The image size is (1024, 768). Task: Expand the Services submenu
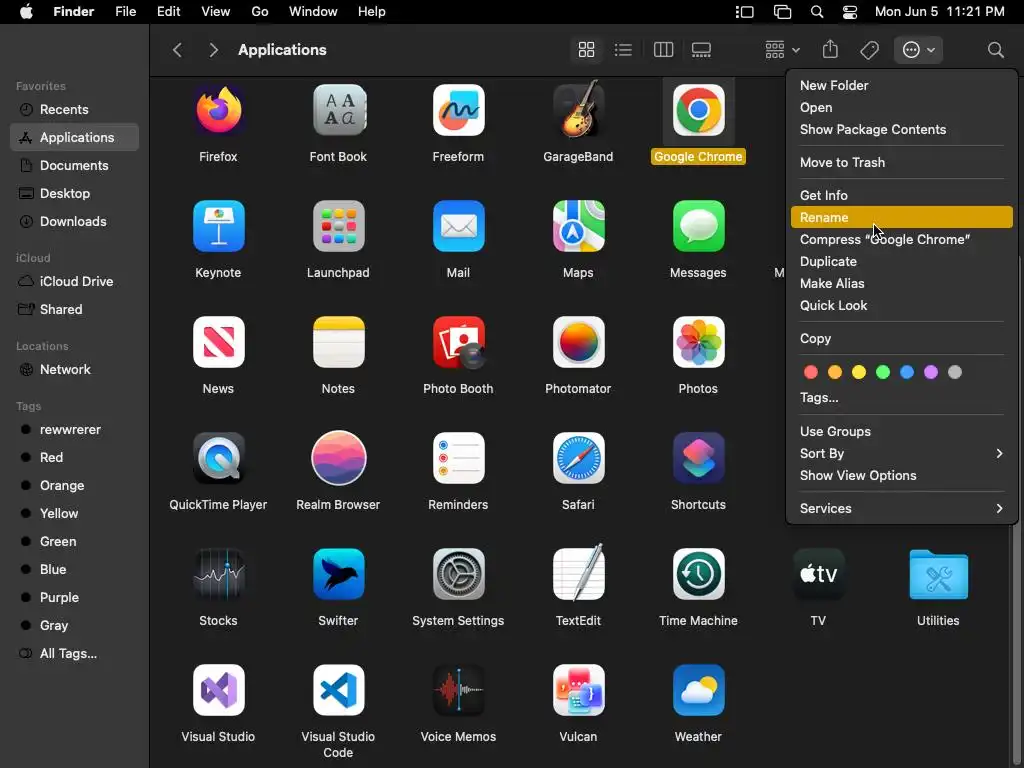(901, 508)
